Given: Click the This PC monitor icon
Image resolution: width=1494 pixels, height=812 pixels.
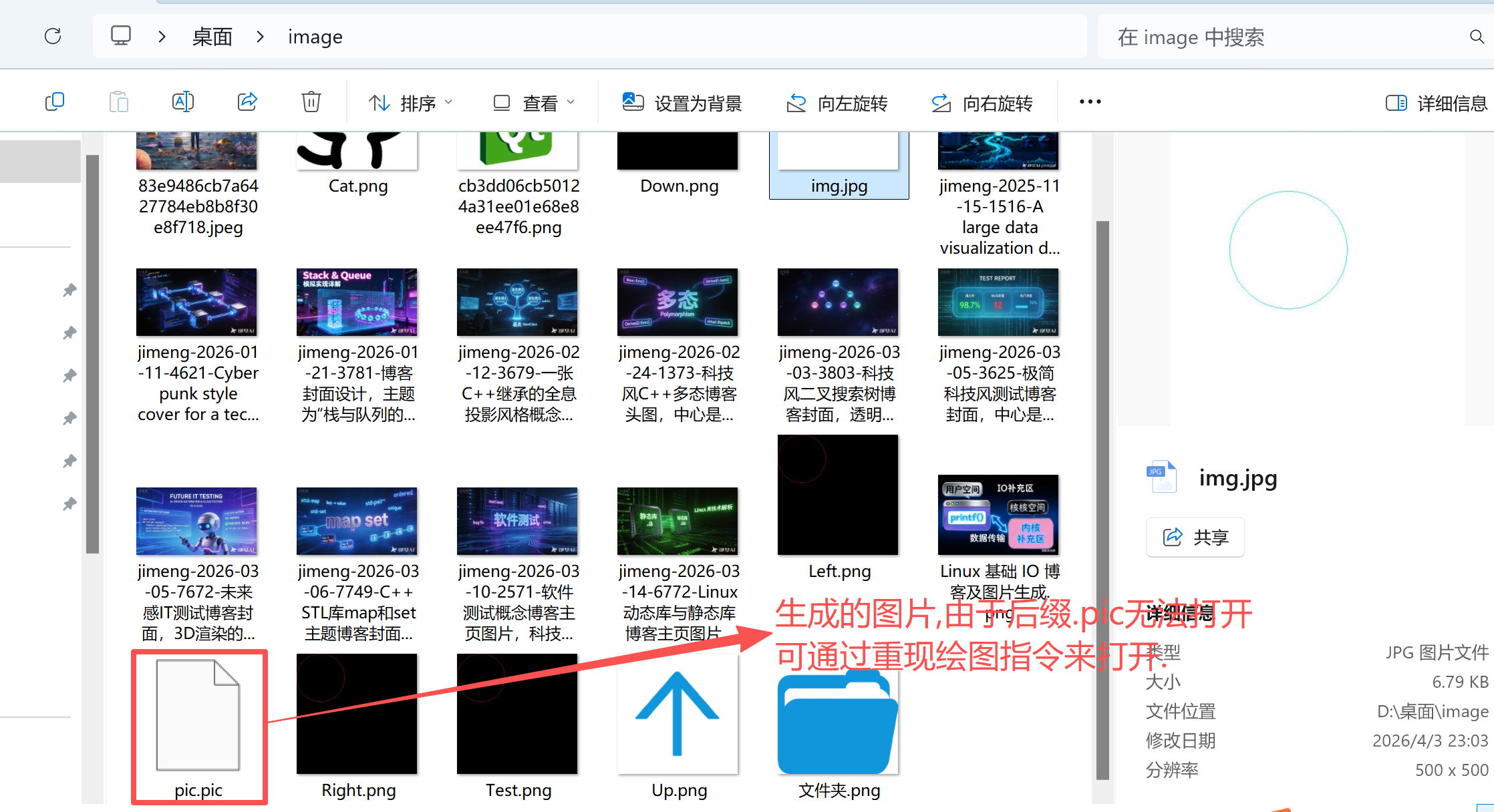Looking at the screenshot, I should [x=121, y=36].
